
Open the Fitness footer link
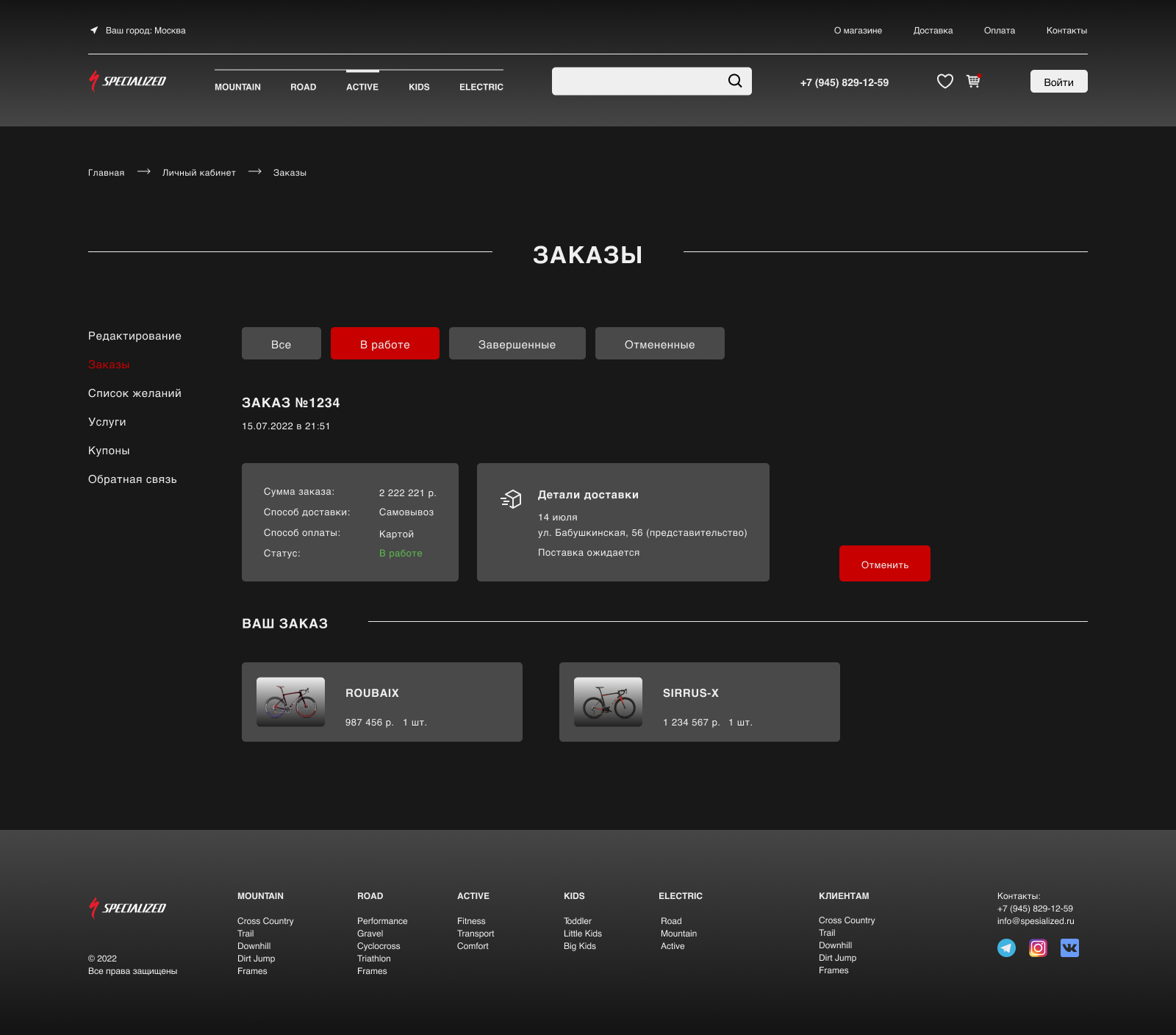(471, 921)
